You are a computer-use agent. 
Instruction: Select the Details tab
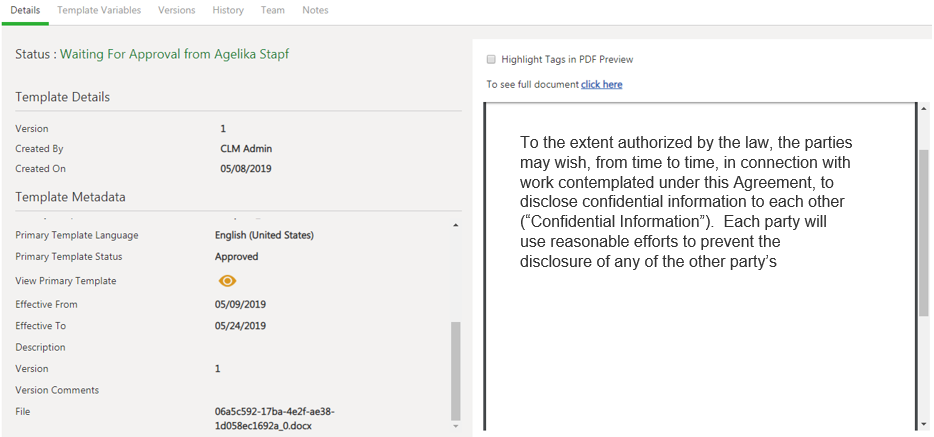coord(25,10)
